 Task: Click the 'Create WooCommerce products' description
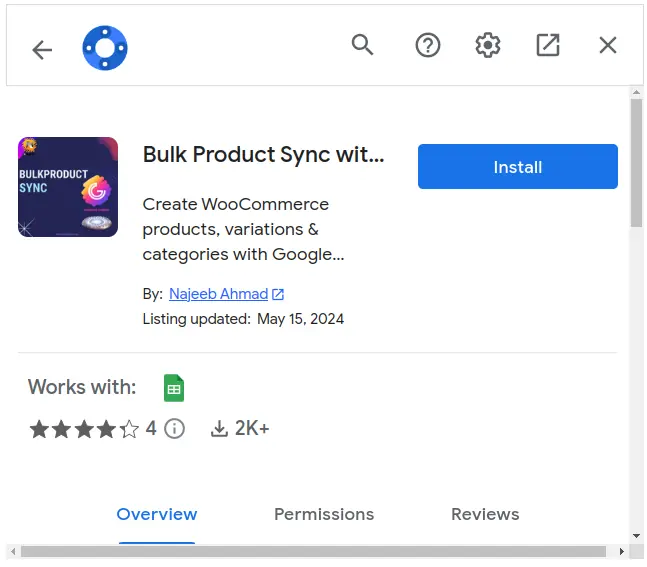point(243,229)
